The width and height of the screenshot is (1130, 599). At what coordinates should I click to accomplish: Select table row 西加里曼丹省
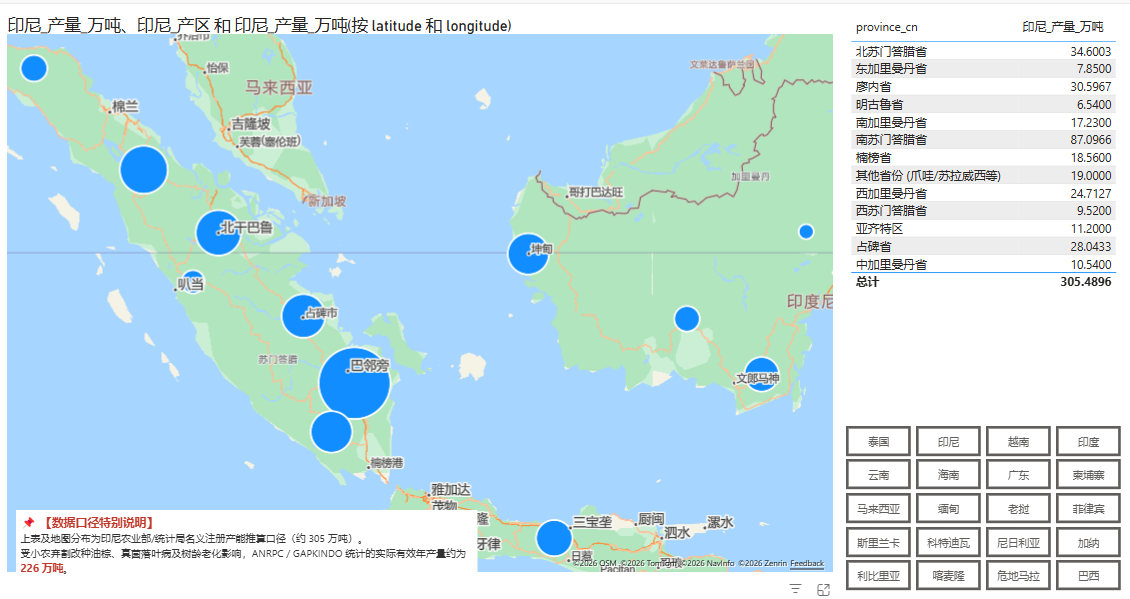pyautogui.click(x=983, y=193)
